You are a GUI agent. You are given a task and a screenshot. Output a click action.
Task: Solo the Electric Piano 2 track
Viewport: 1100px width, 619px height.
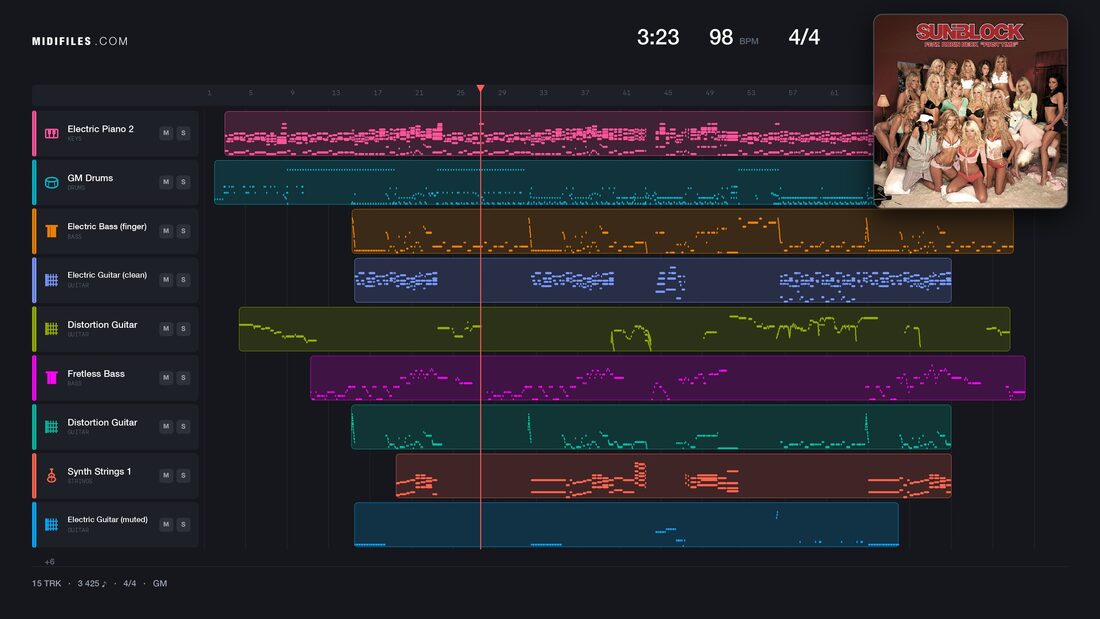[x=183, y=133]
